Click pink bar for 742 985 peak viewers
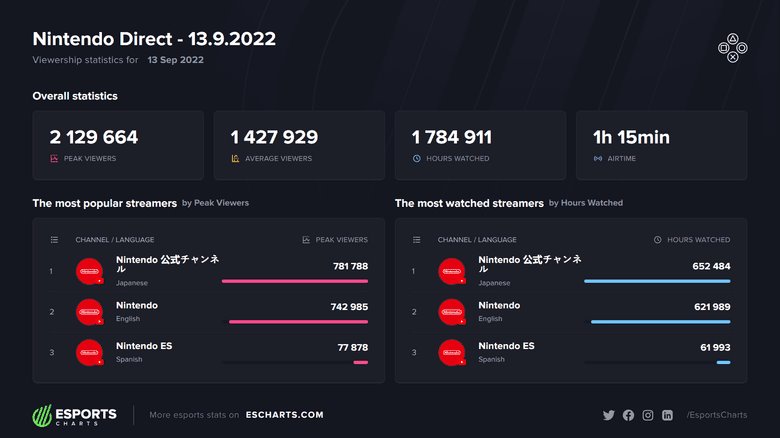Screen dimensions: 780x438 click(x=298, y=322)
